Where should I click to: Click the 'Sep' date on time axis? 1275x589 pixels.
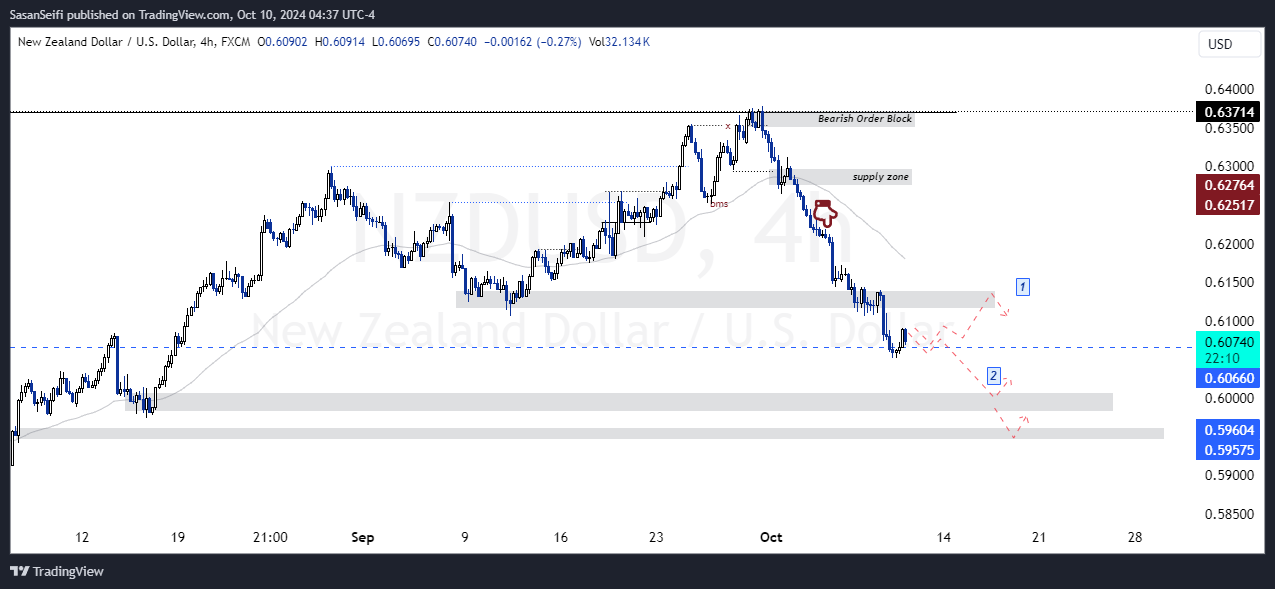click(363, 537)
